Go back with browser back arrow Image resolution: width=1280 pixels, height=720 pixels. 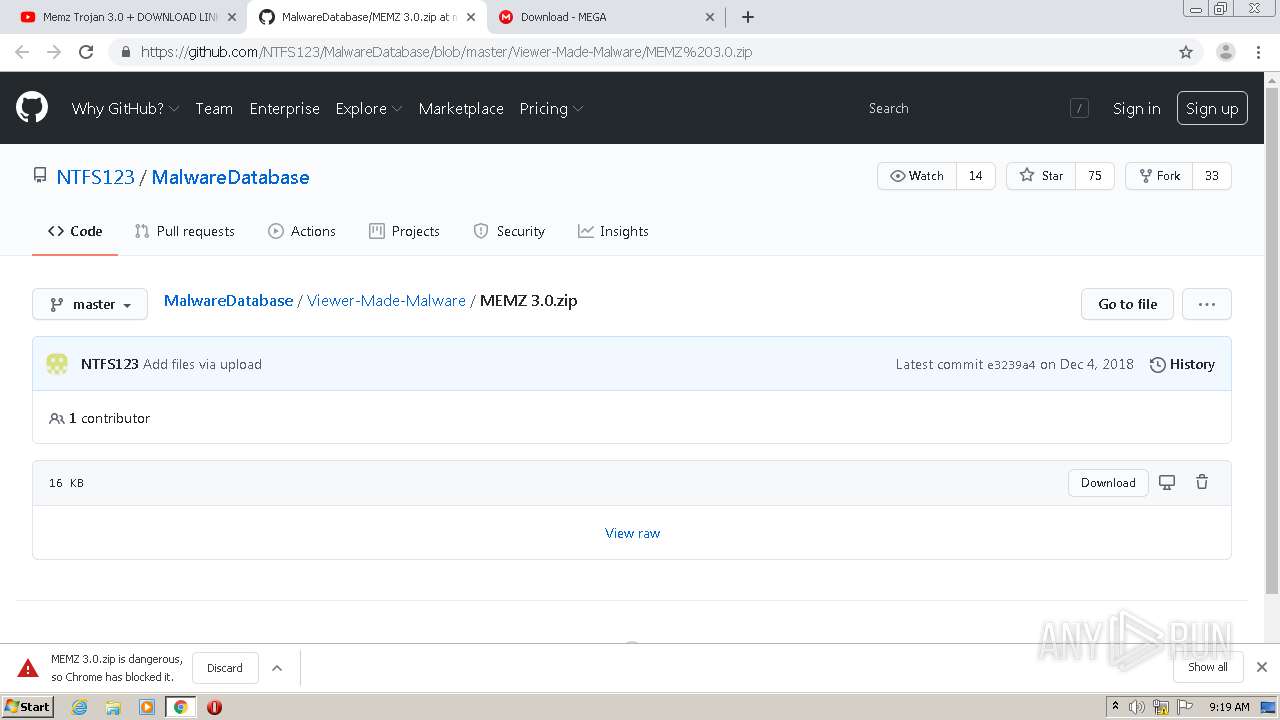tap(22, 52)
